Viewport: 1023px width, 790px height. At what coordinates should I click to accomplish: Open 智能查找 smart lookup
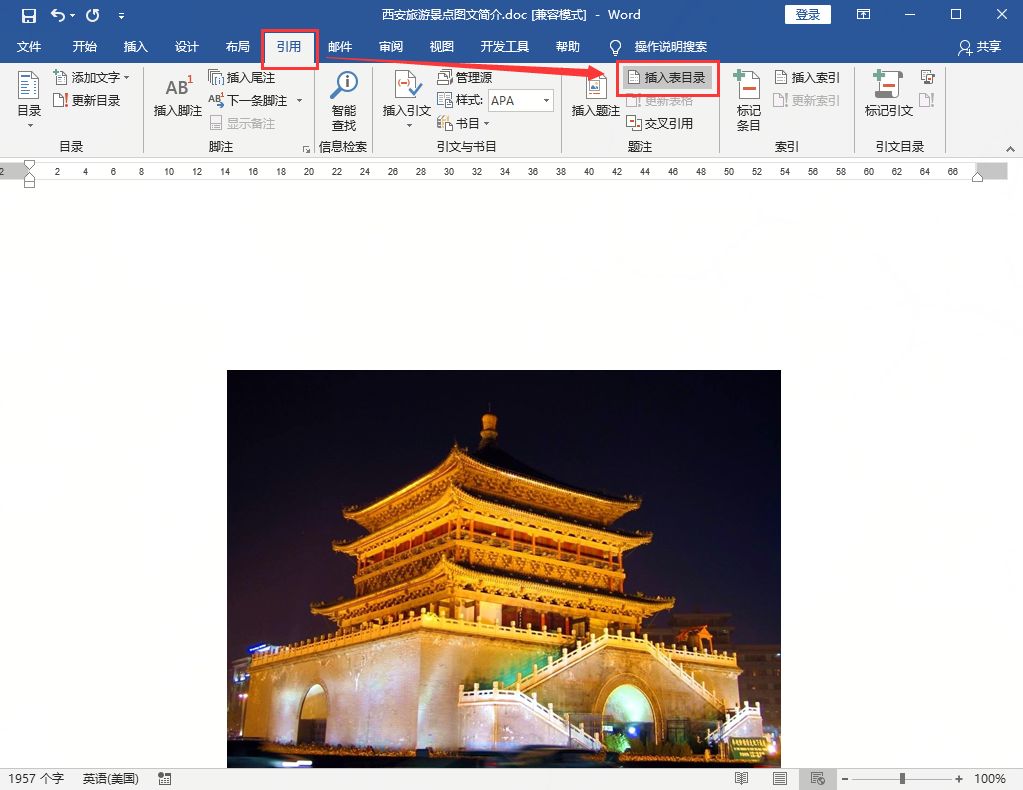[x=343, y=100]
